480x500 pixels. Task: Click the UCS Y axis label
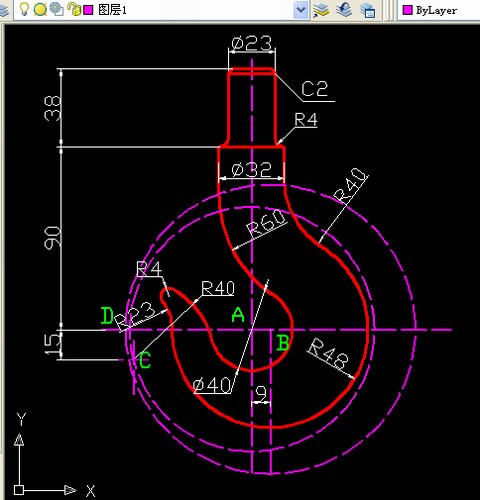coord(21,419)
